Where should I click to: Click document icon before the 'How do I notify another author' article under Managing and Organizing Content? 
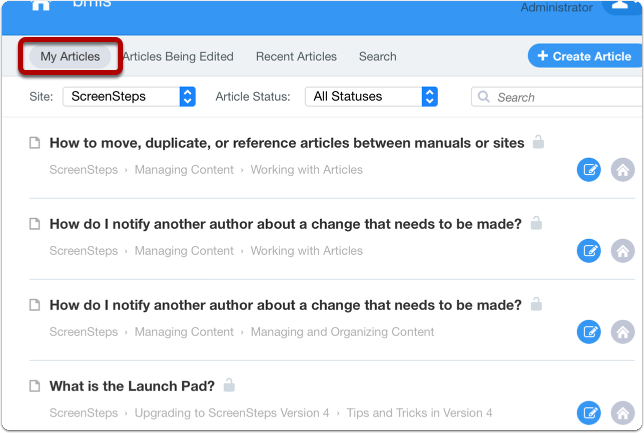pyautogui.click(x=35, y=305)
